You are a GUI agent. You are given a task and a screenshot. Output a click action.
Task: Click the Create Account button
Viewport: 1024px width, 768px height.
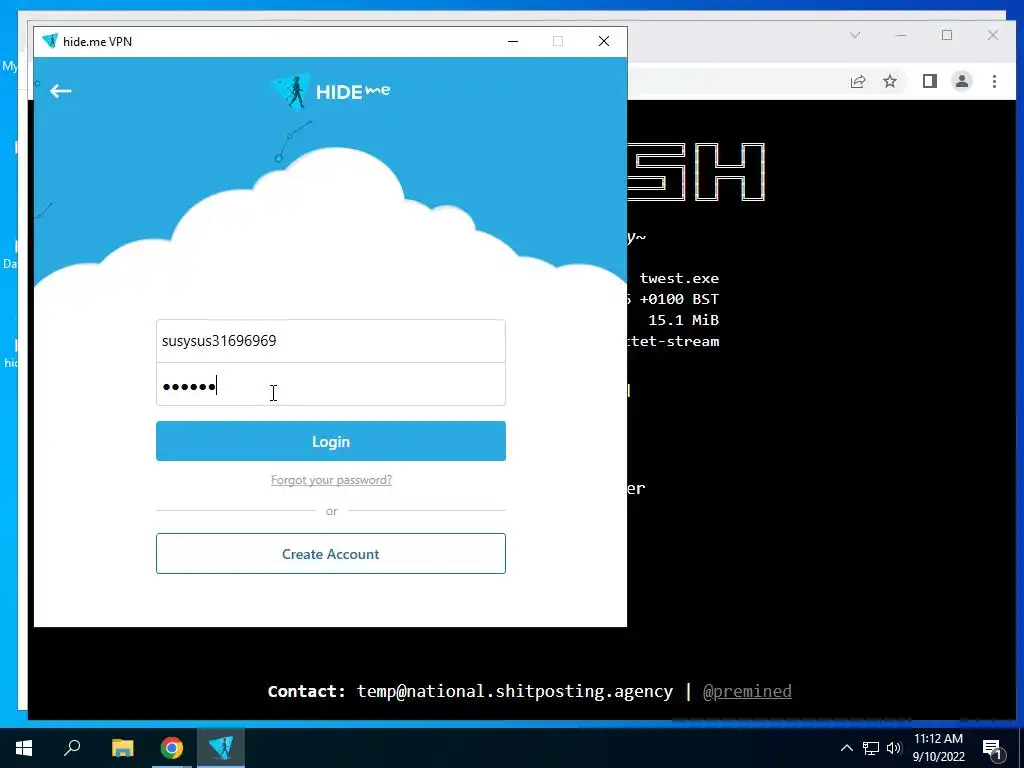coord(330,554)
